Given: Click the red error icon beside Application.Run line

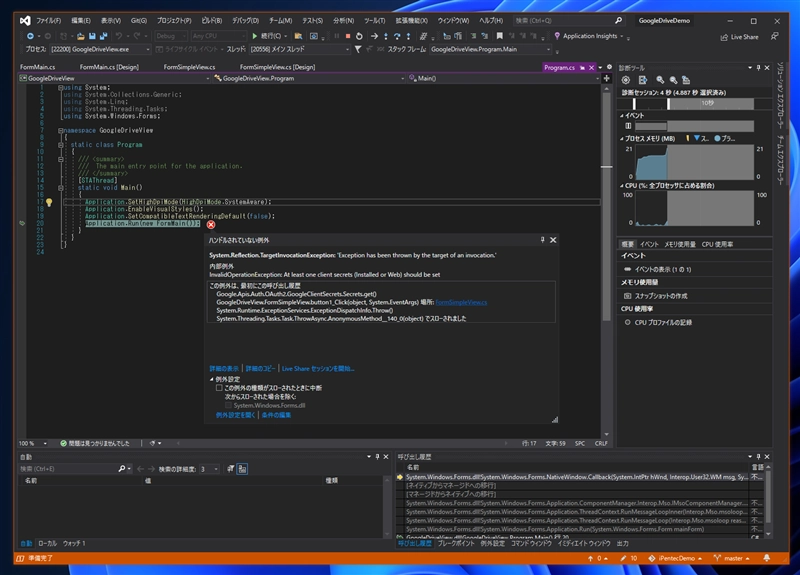Looking at the screenshot, I should pos(211,224).
